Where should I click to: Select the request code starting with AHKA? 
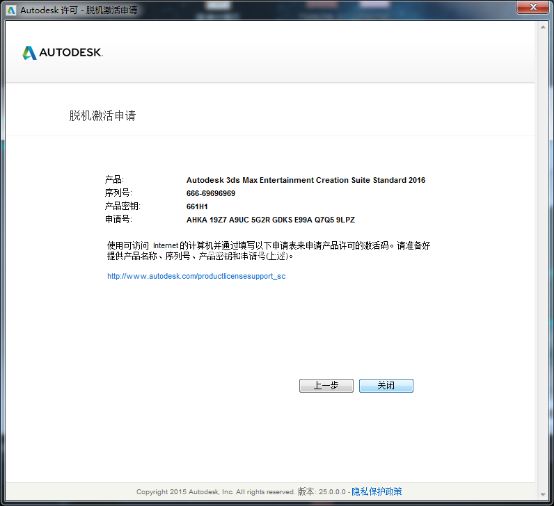pos(271,220)
